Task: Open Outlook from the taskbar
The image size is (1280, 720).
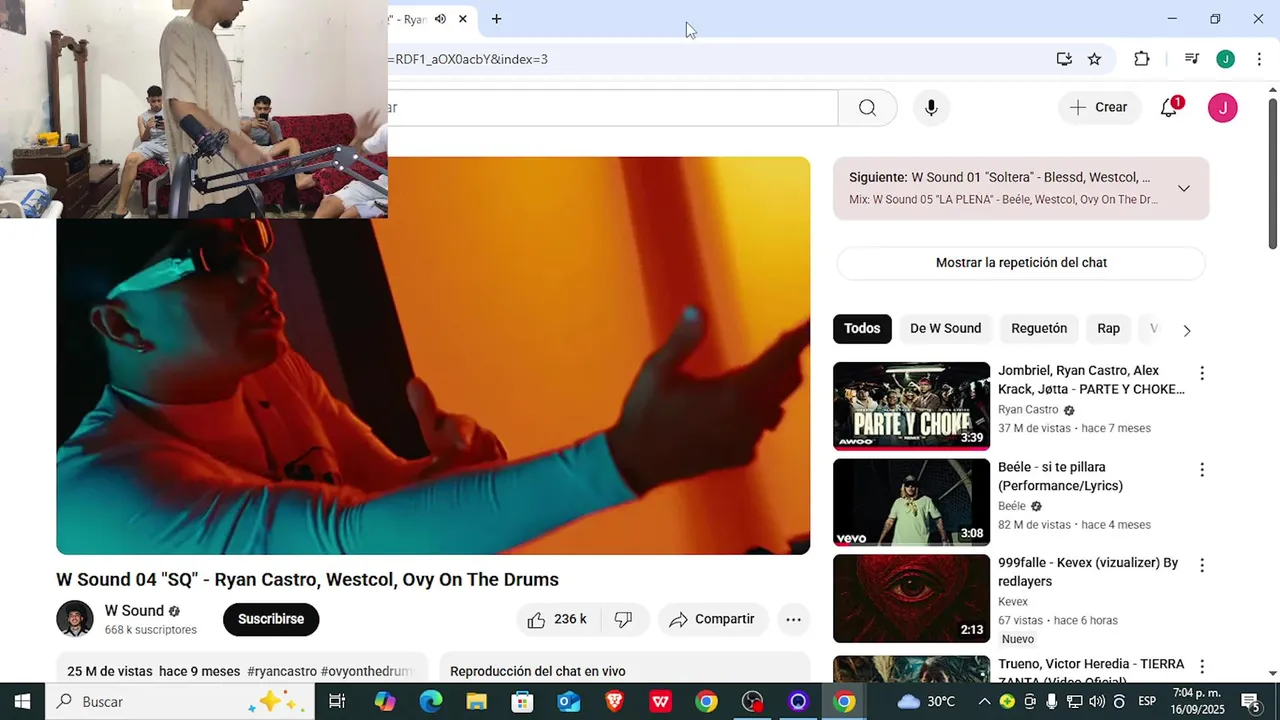Action: (x=568, y=701)
